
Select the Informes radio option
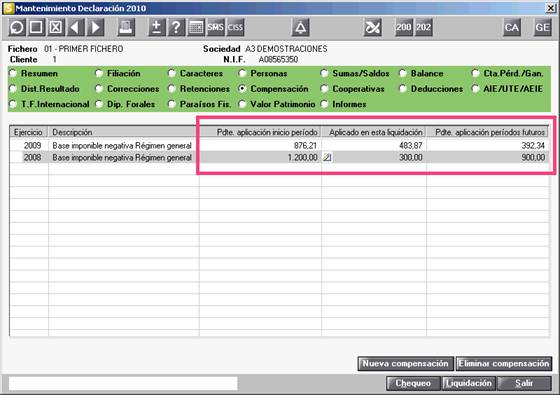click(x=324, y=104)
